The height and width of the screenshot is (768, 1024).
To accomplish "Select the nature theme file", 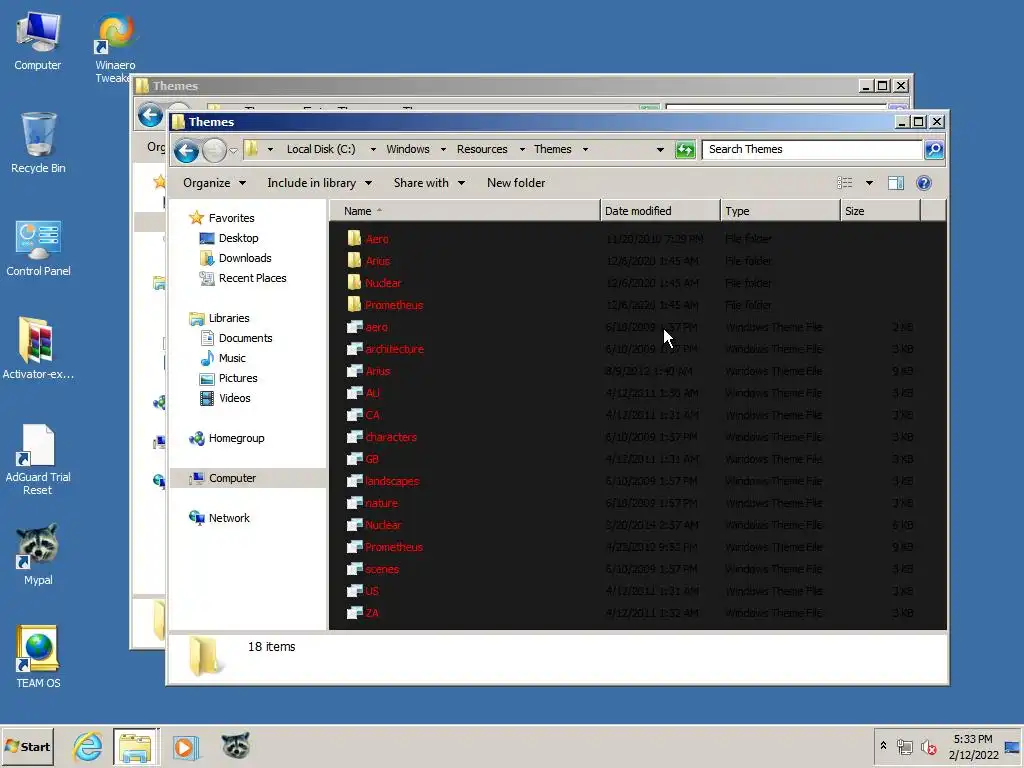I will (x=372, y=503).
